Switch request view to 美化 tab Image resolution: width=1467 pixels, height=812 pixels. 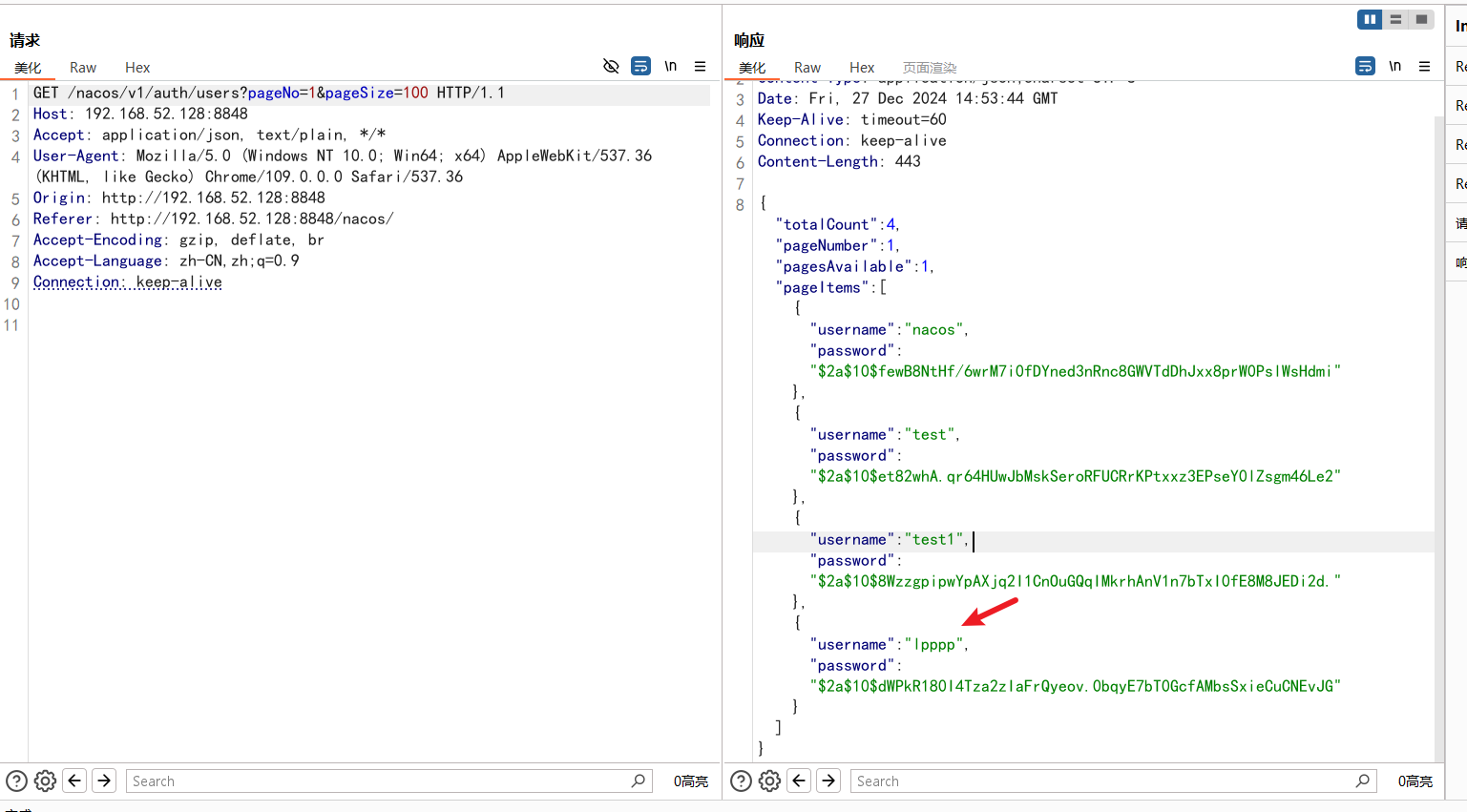click(x=28, y=68)
